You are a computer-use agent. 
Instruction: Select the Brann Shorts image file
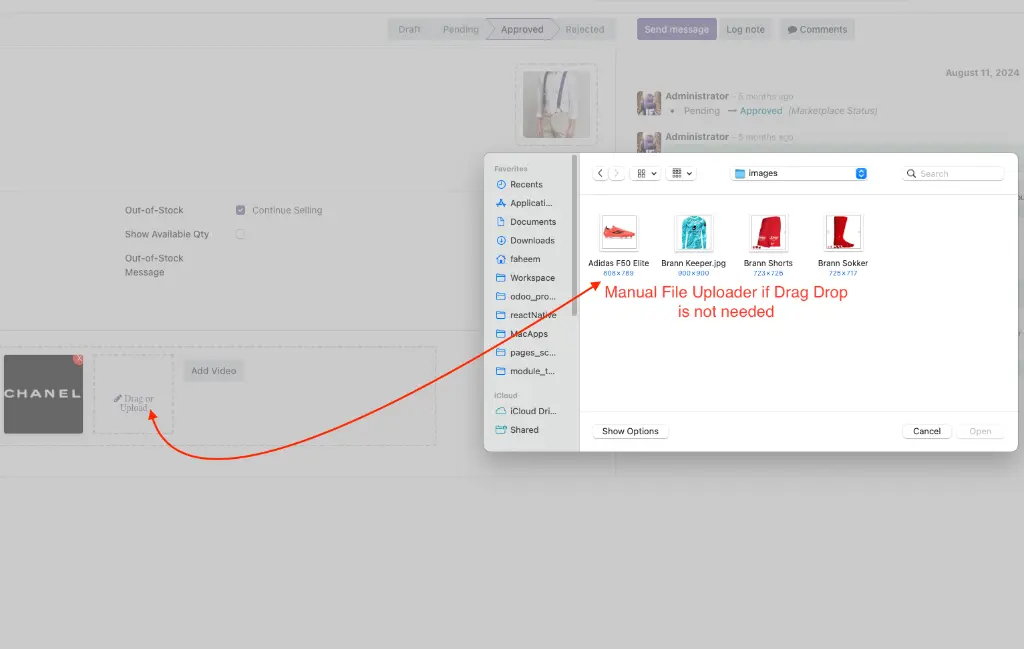pyautogui.click(x=769, y=233)
